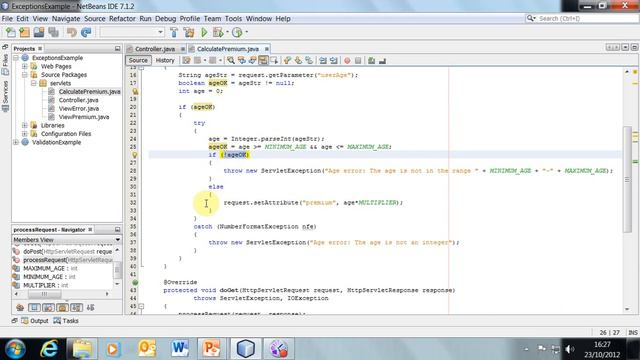Toggle Show Static Members filter in Navigator
This screenshot has width=640, height=360.
coord(48,307)
